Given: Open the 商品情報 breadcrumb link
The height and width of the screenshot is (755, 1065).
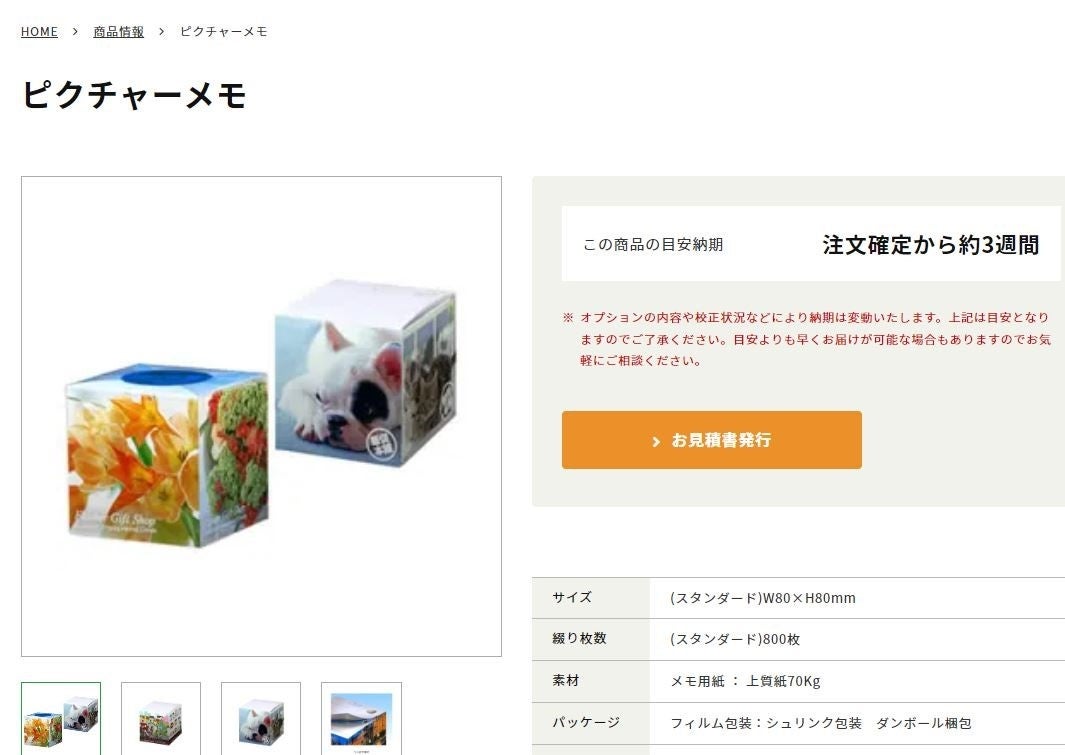Looking at the screenshot, I should (x=118, y=31).
